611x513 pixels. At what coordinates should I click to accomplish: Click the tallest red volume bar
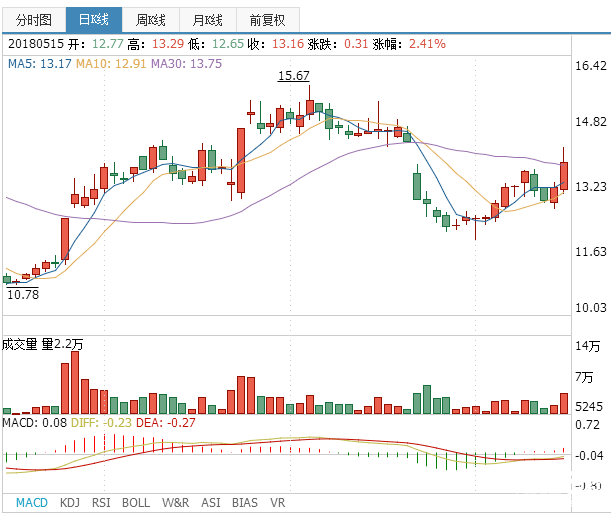click(x=75, y=383)
